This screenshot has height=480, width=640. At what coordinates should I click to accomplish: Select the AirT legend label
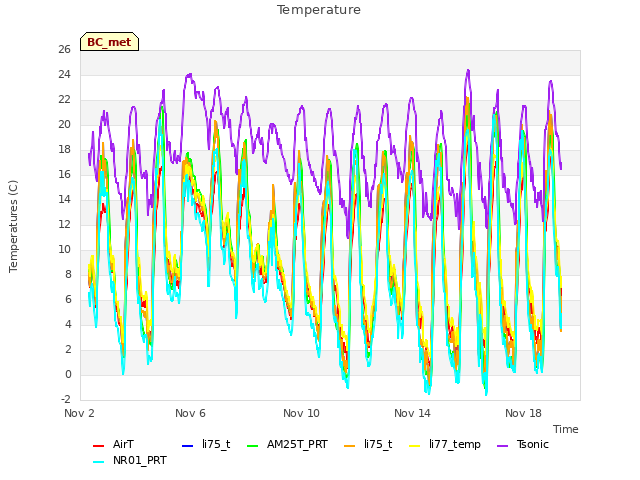pyautogui.click(x=123, y=444)
